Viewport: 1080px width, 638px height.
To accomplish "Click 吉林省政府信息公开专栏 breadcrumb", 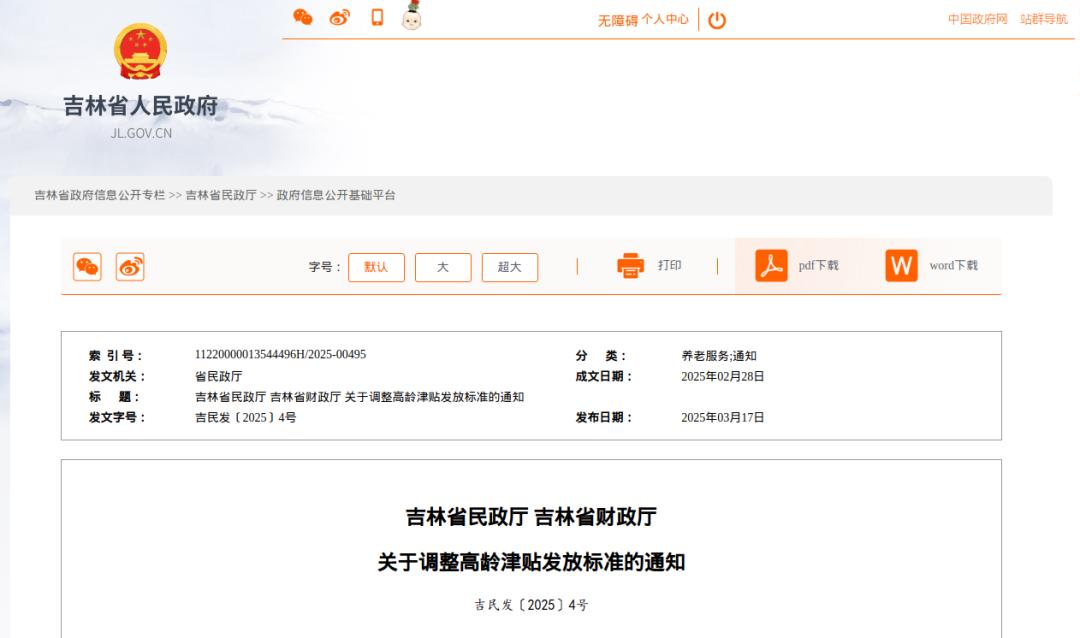I will (99, 195).
